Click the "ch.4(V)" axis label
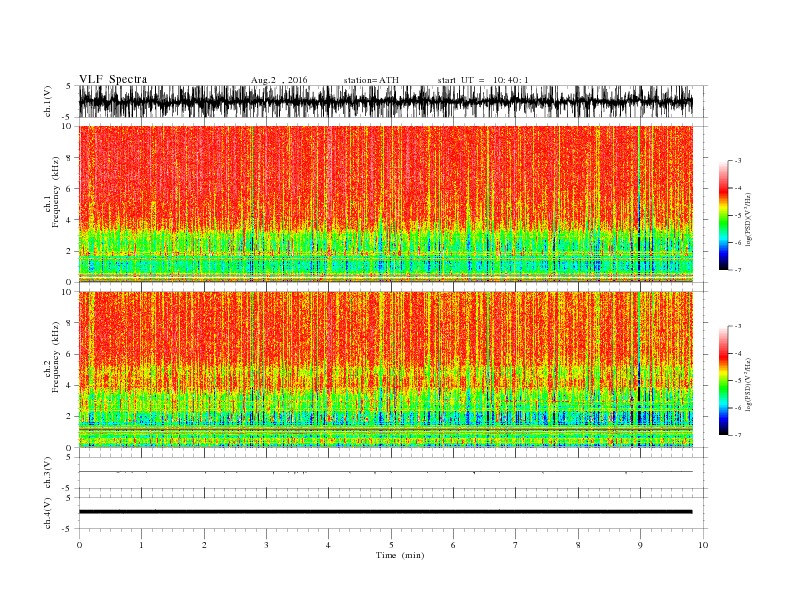 pos(48,513)
